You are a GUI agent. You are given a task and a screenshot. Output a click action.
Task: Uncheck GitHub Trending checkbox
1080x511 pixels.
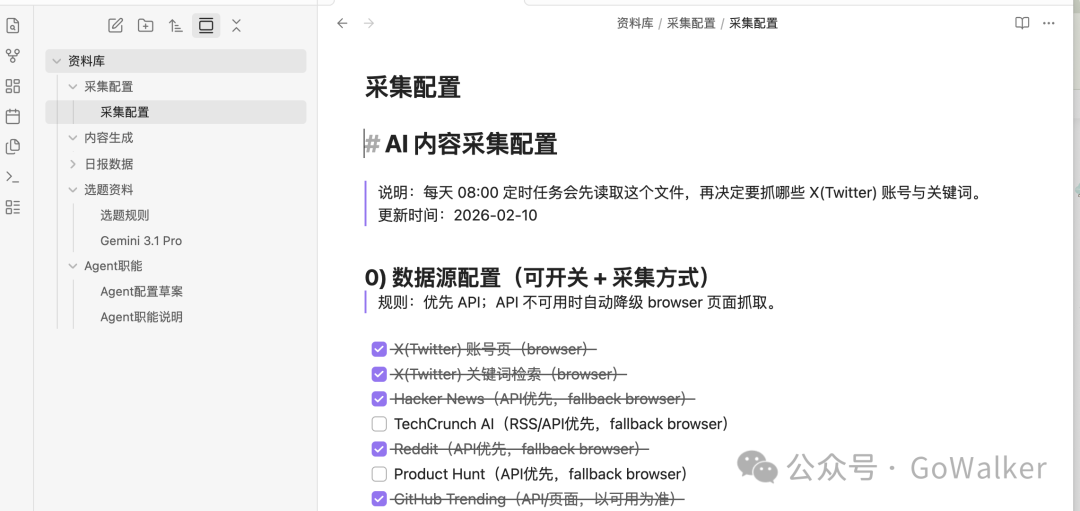(x=379, y=499)
